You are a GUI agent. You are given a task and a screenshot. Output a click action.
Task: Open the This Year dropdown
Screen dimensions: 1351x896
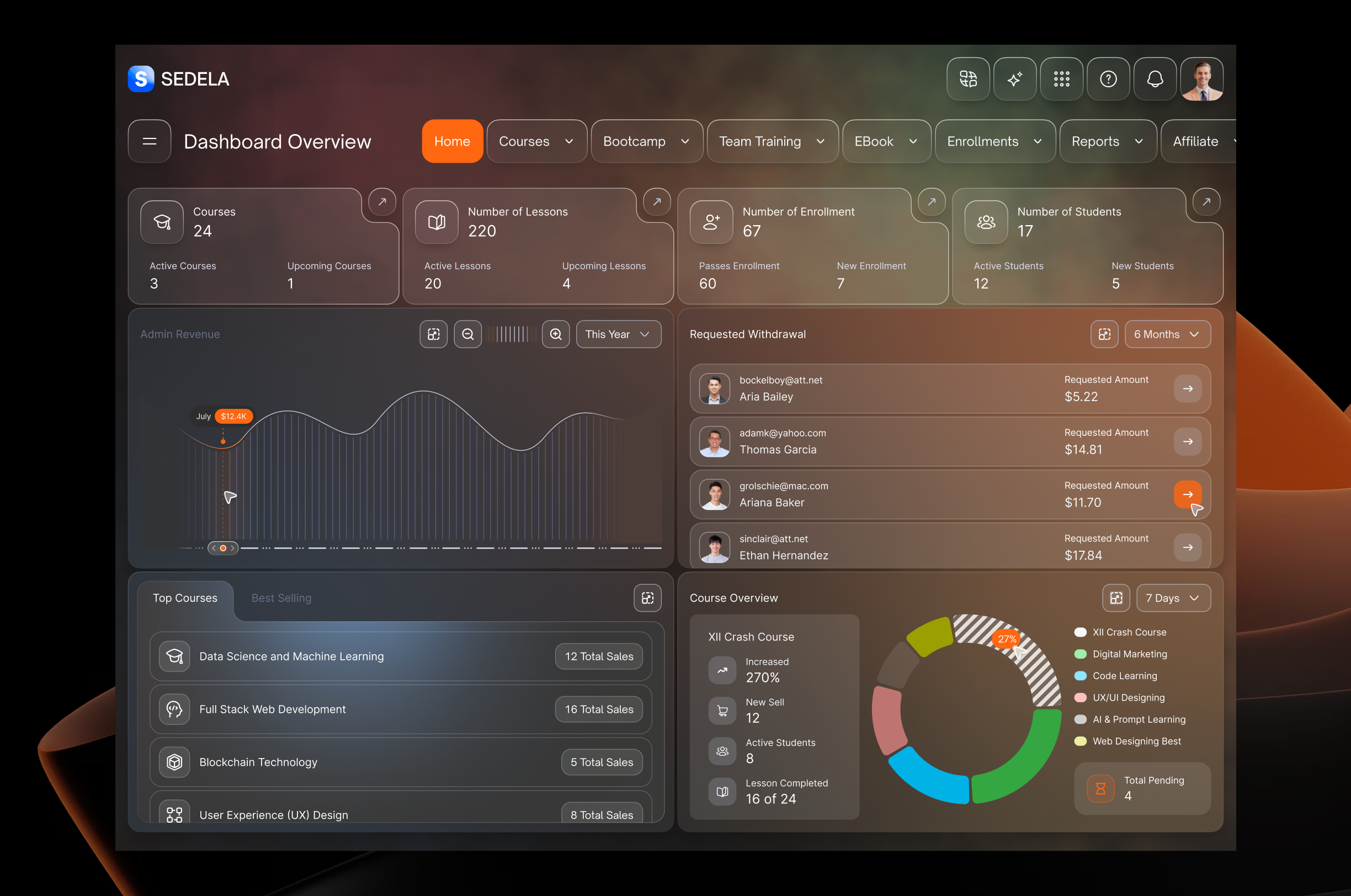click(x=618, y=334)
